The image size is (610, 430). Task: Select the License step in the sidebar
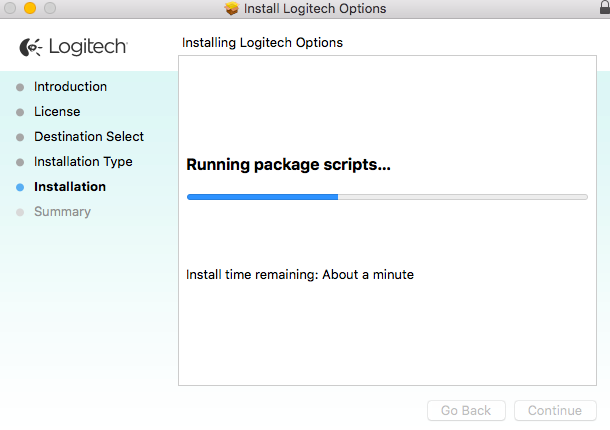click(x=57, y=112)
